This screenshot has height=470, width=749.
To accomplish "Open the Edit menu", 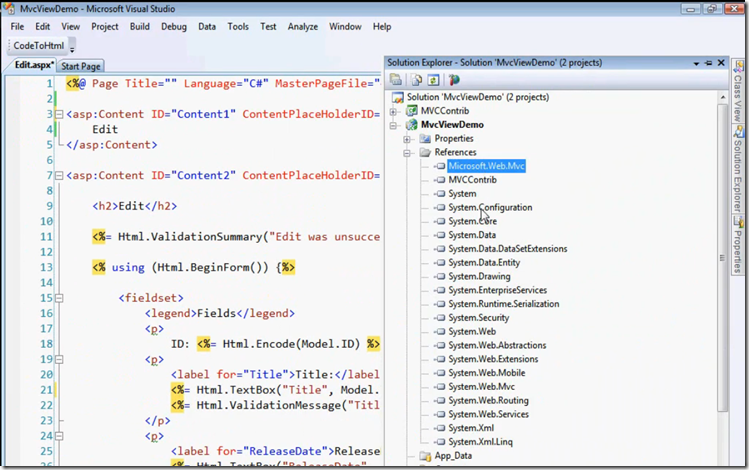I will pyautogui.click(x=43, y=27).
